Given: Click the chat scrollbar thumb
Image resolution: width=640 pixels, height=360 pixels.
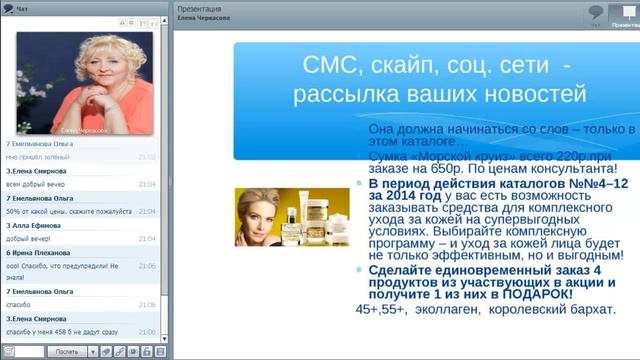Looking at the screenshot, I should (164, 159).
